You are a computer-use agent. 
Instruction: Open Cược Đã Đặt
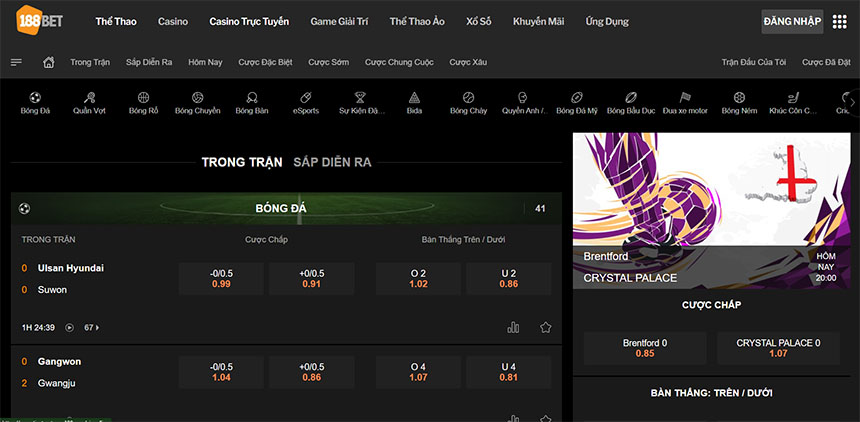click(x=826, y=62)
